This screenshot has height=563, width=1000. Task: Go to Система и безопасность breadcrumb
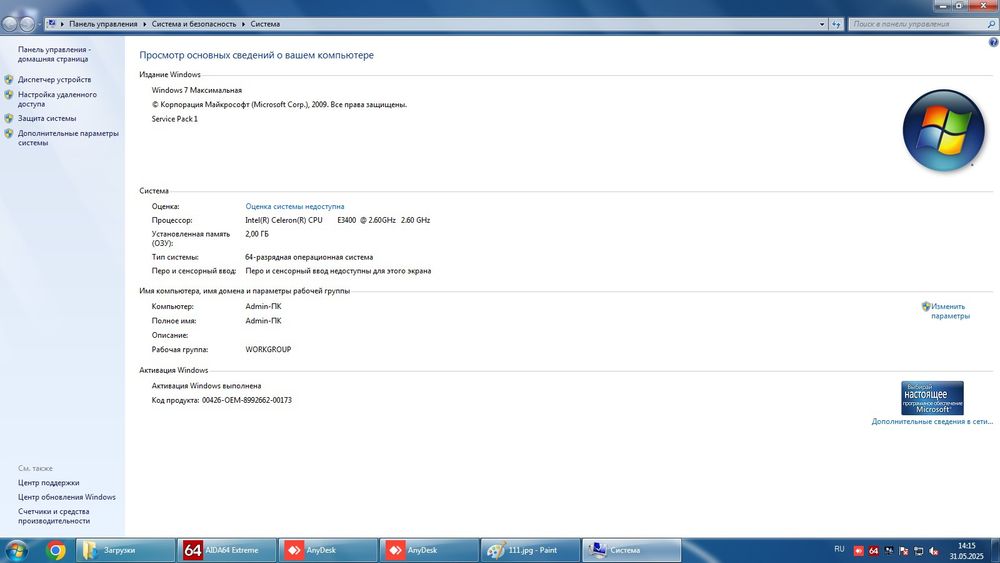194,24
